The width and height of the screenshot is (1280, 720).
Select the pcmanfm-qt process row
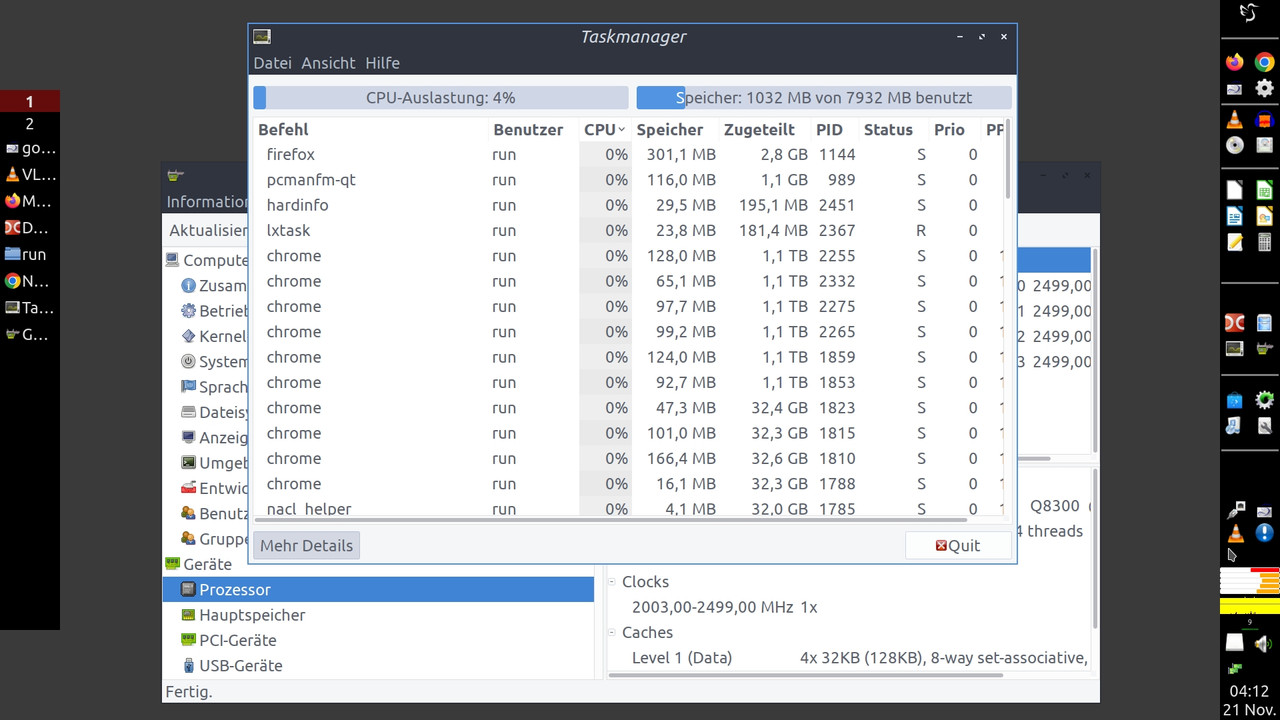tap(628, 180)
